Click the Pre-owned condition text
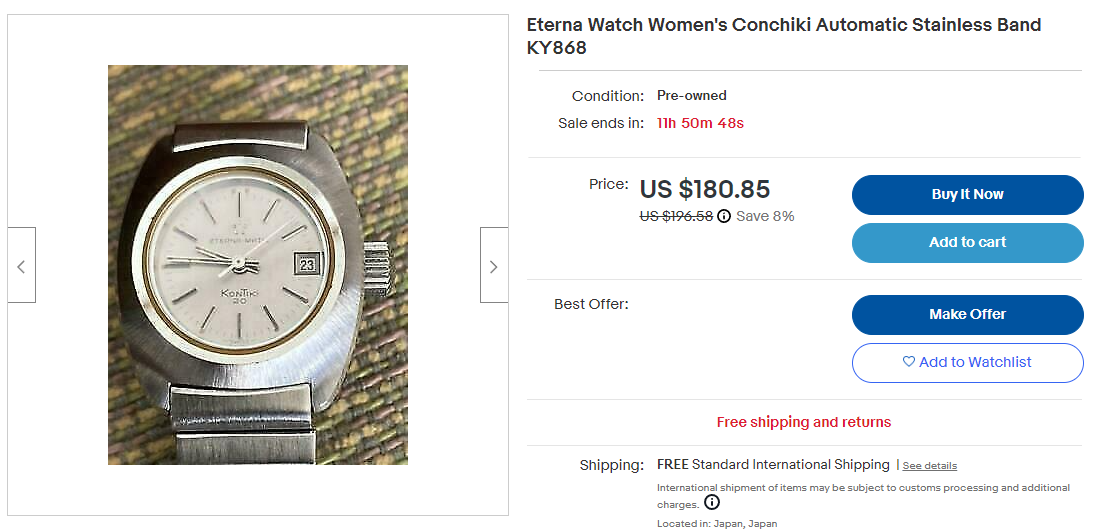Viewport: 1095px width, 532px height. point(691,96)
